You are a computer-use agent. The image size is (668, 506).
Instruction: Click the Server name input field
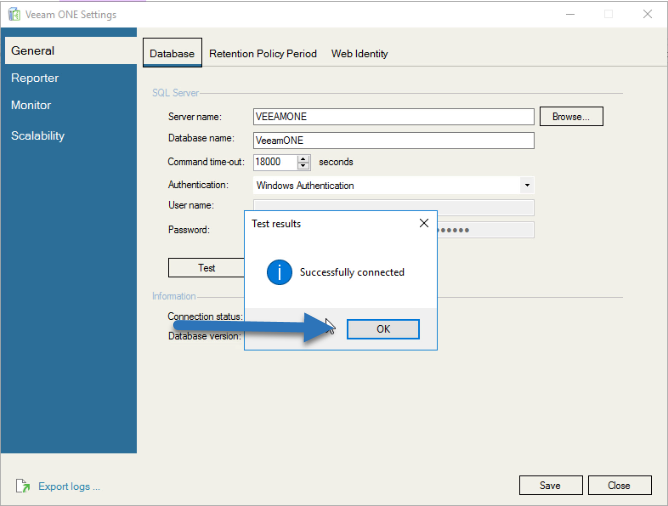click(394, 116)
